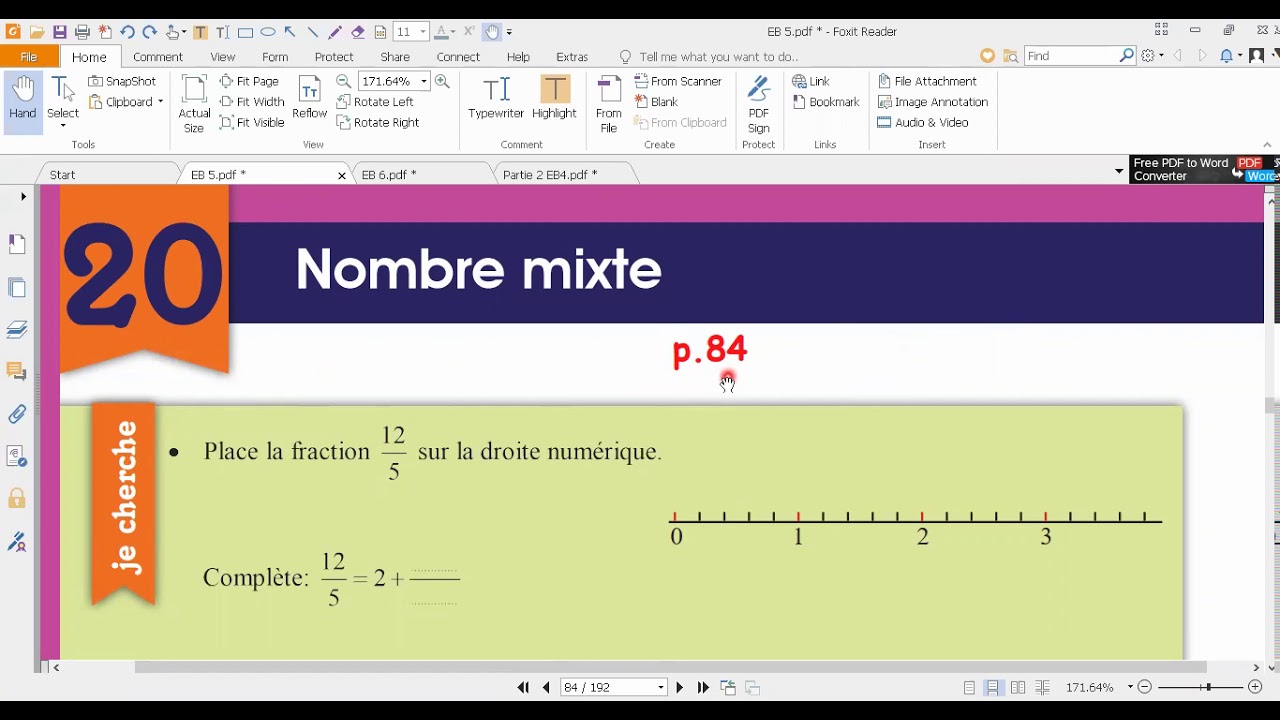Open the font size 11 dropdown
This screenshot has height=720, width=1280.
(423, 32)
